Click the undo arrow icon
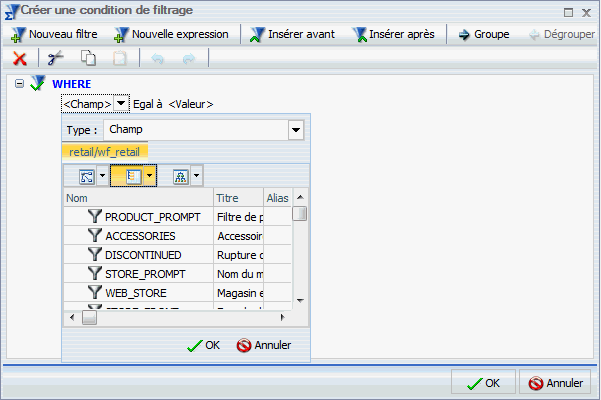This screenshot has height=400, width=601. (158, 59)
